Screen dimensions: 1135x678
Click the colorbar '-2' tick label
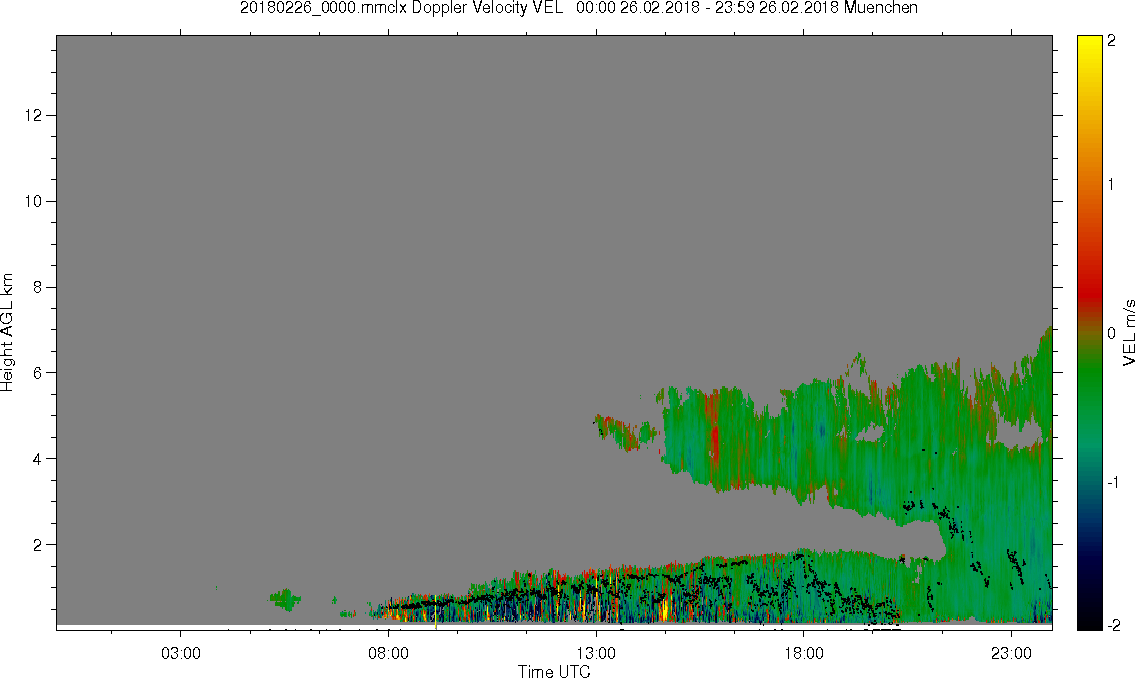[1114, 625]
